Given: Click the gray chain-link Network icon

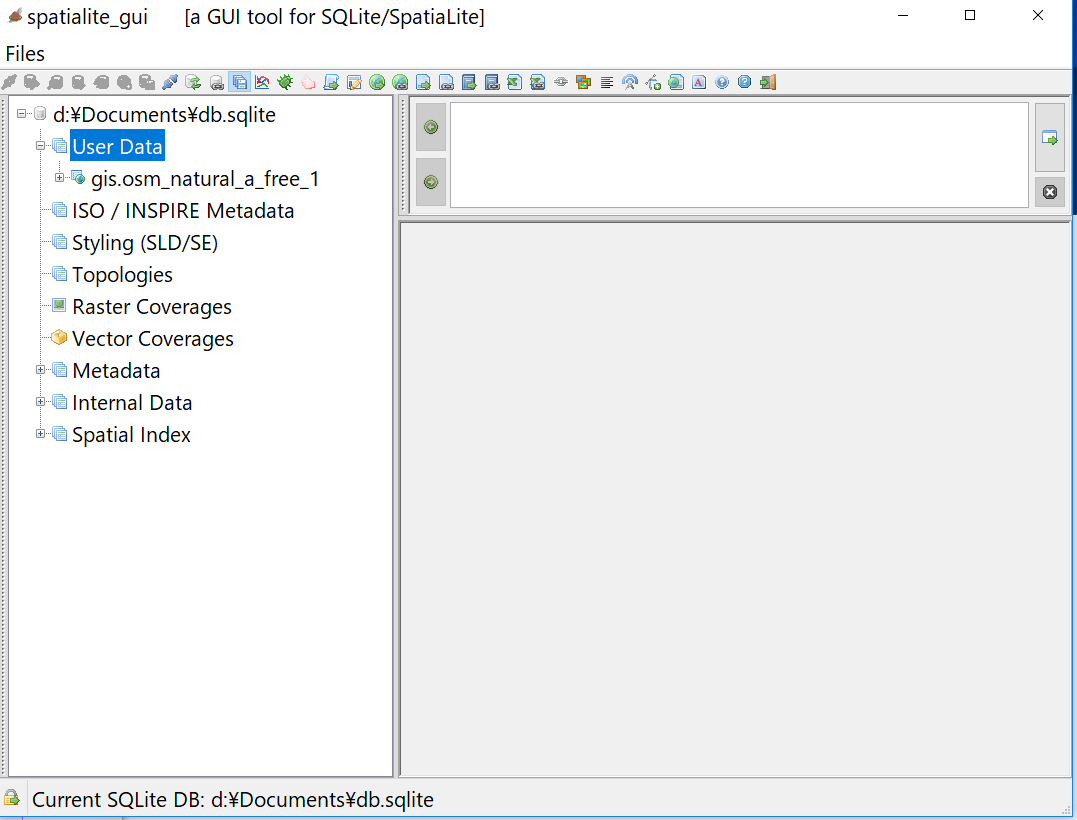Looking at the screenshot, I should pyautogui.click(x=561, y=82).
